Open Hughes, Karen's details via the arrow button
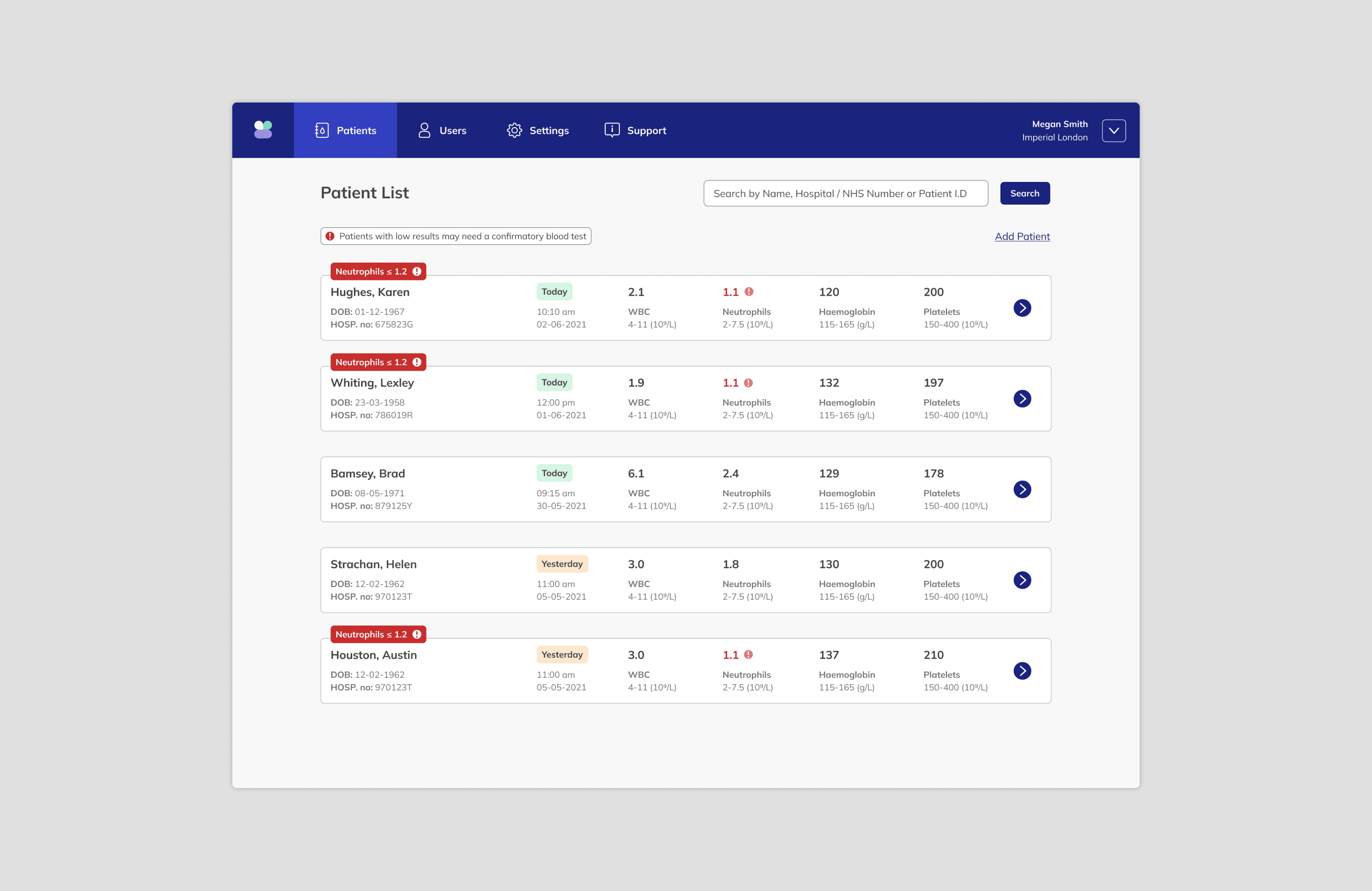Screen dimensions: 1372x891 pos(1022,308)
